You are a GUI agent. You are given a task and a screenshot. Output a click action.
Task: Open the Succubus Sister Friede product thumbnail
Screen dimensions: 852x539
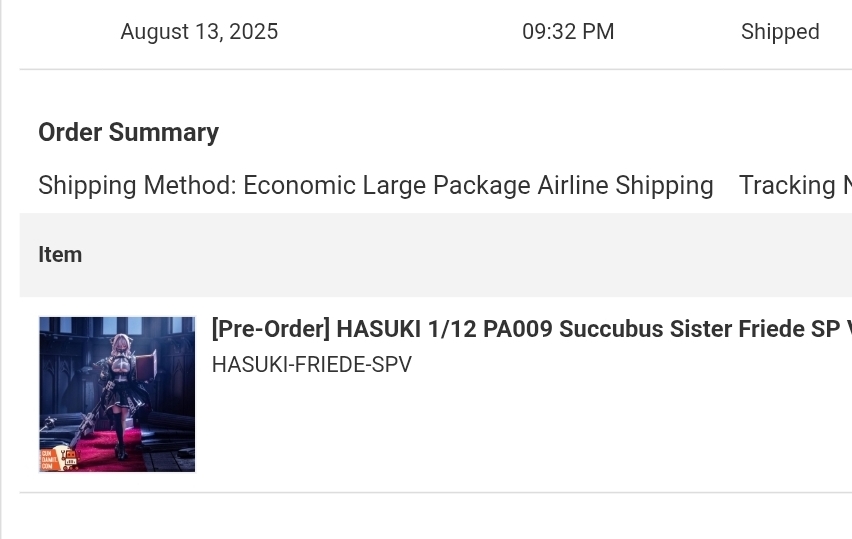117,394
